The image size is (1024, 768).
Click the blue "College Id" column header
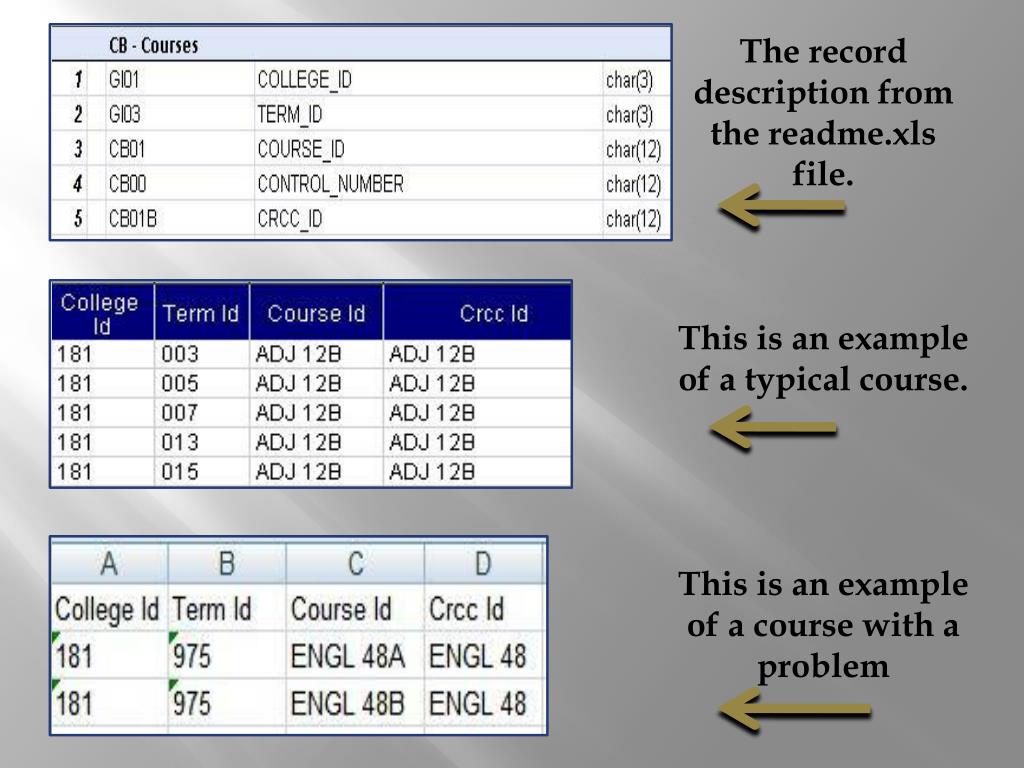pos(103,312)
